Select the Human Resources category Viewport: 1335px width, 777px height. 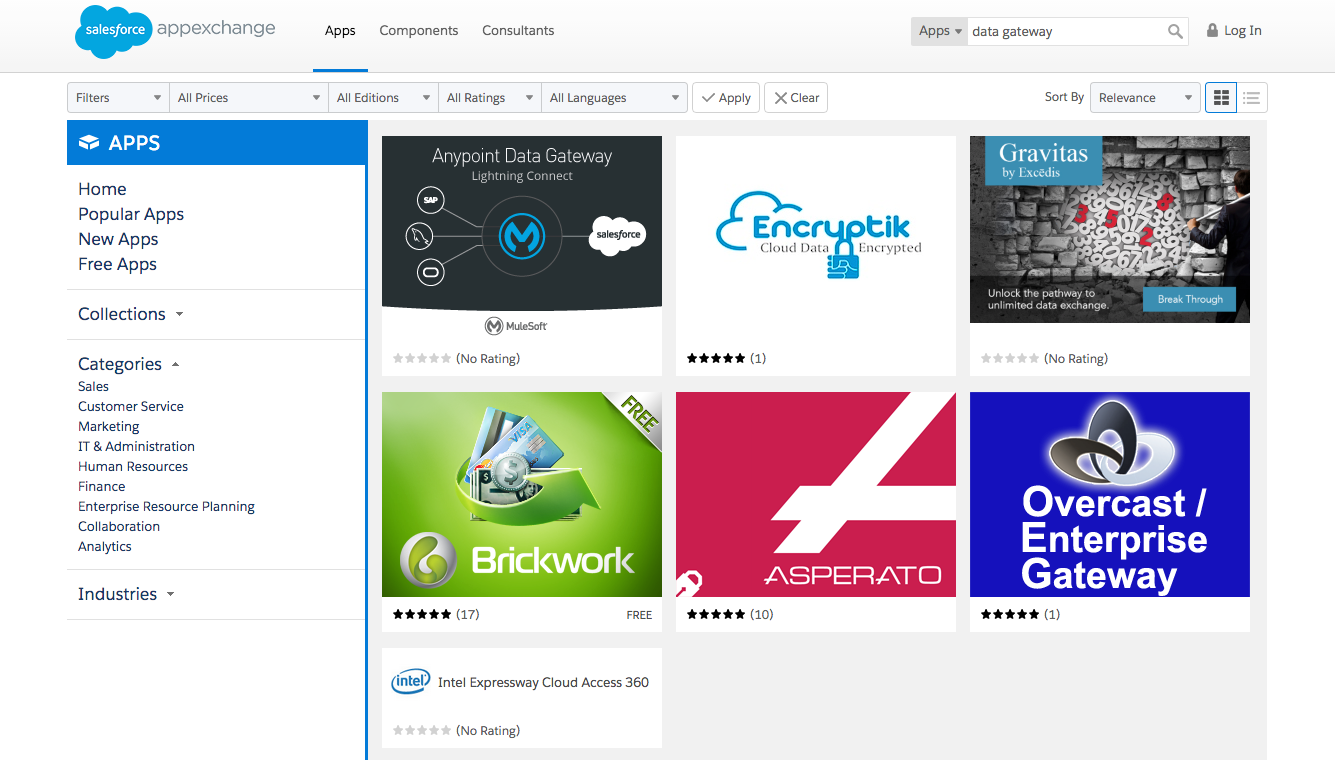pos(133,466)
